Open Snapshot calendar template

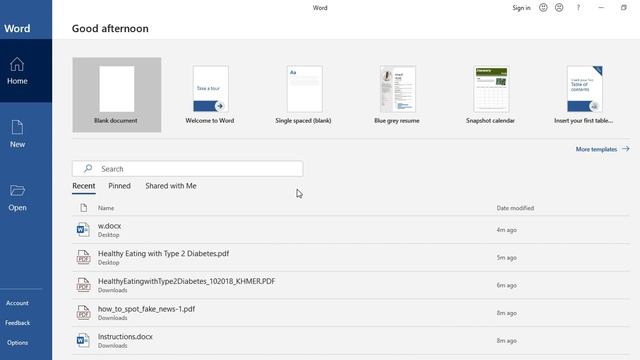(x=491, y=95)
